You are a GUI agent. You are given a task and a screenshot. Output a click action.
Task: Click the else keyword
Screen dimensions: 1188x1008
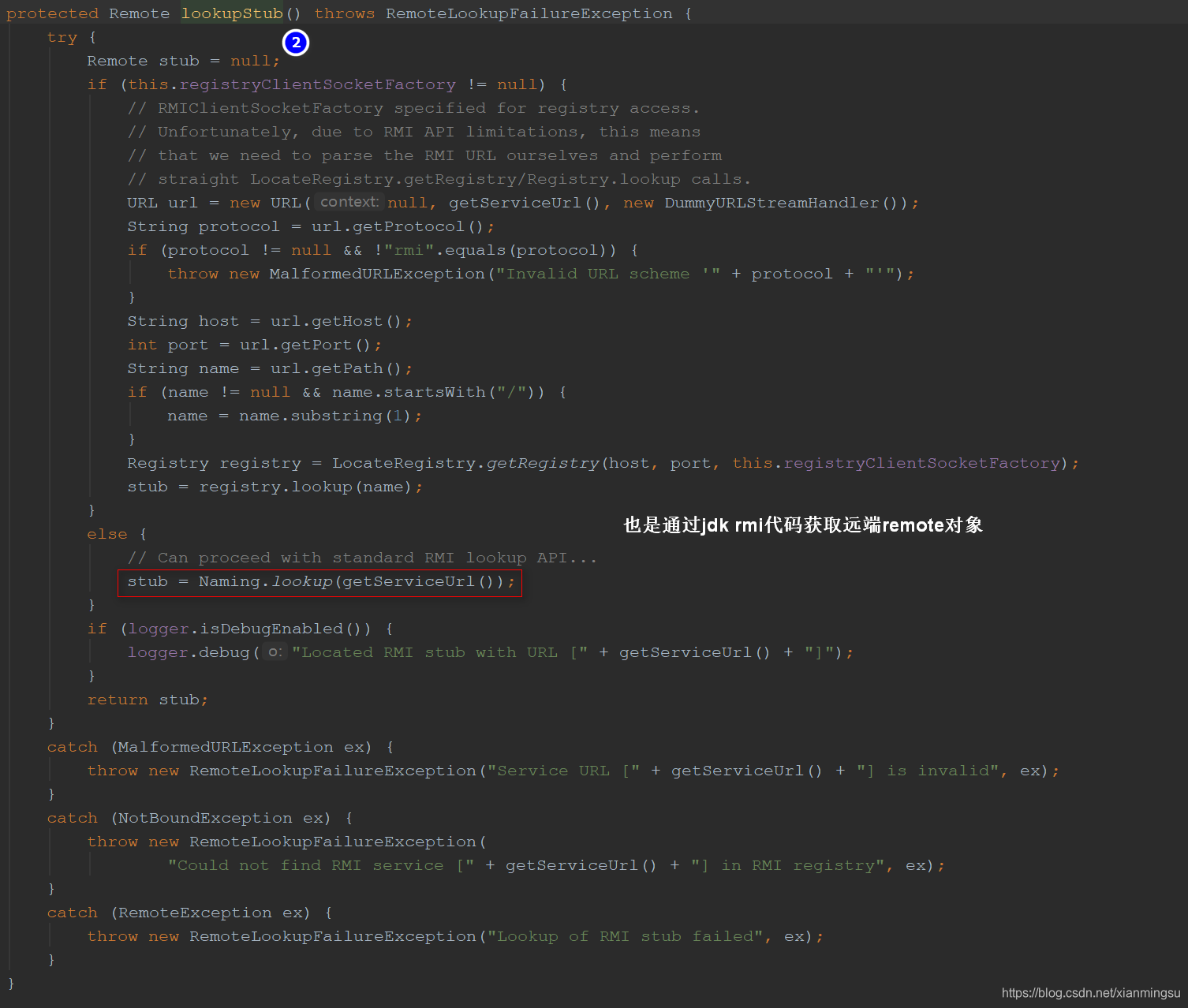pos(107,534)
